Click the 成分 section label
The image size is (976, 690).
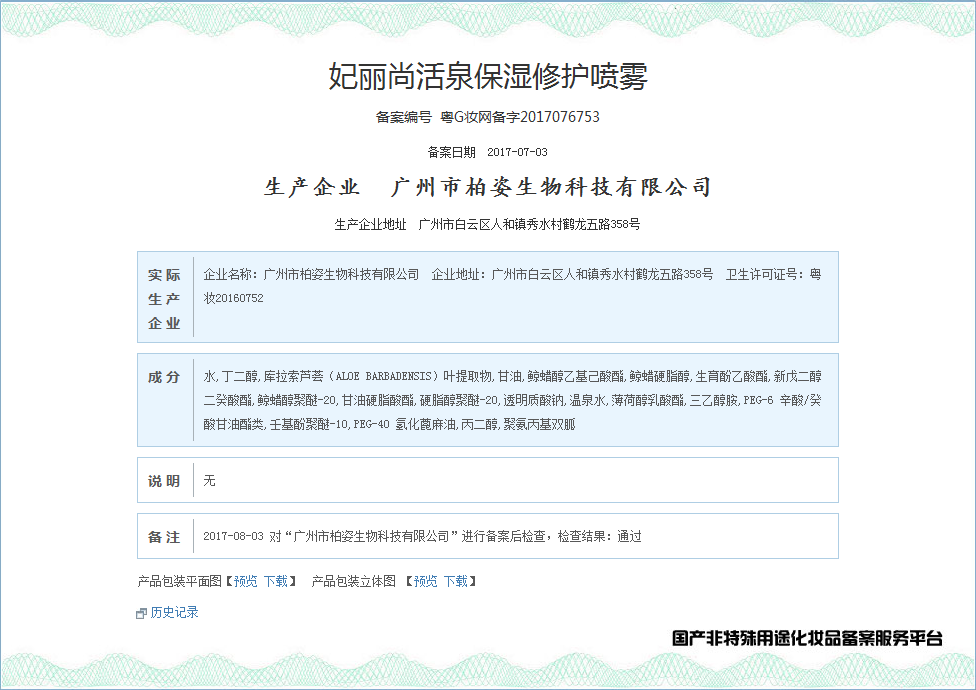pos(164,377)
